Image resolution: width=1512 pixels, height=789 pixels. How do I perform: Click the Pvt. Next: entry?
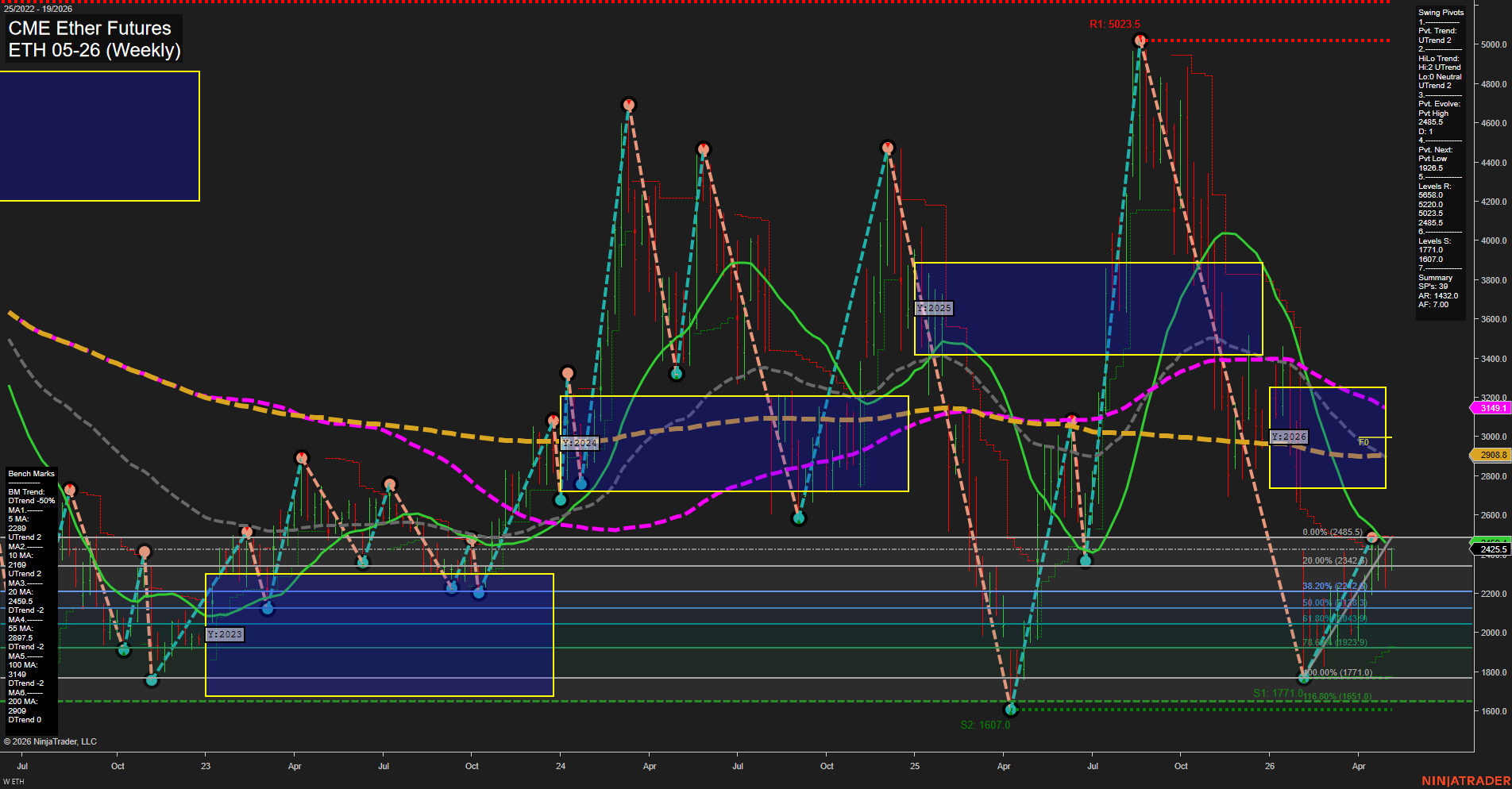[x=1435, y=150]
